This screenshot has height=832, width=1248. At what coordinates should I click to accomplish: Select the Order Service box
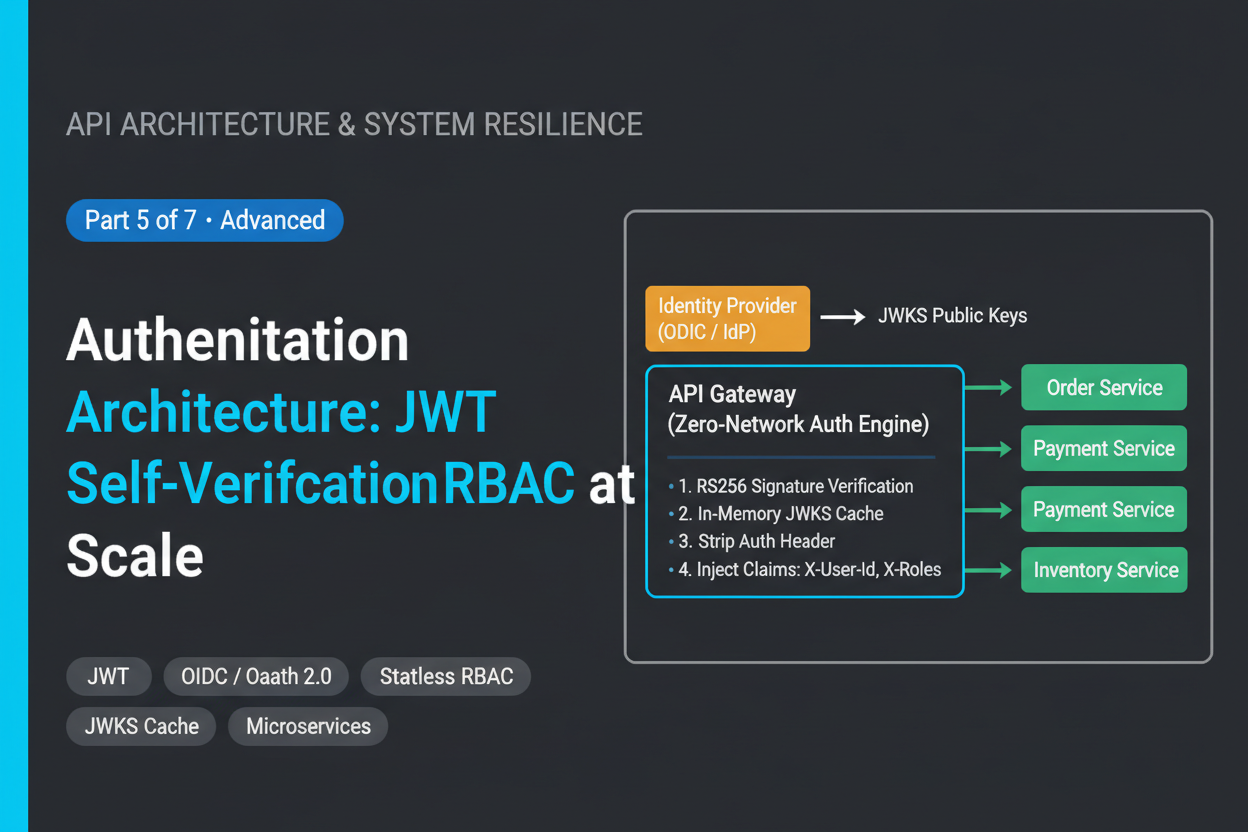click(1104, 388)
